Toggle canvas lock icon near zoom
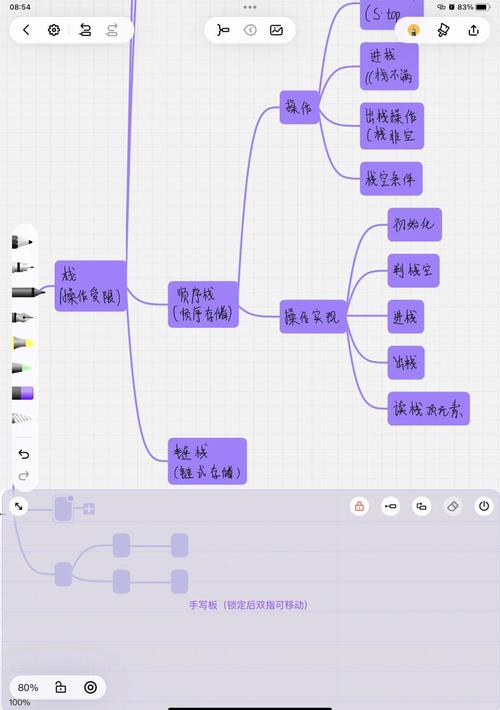The image size is (500, 710). pos(60,687)
